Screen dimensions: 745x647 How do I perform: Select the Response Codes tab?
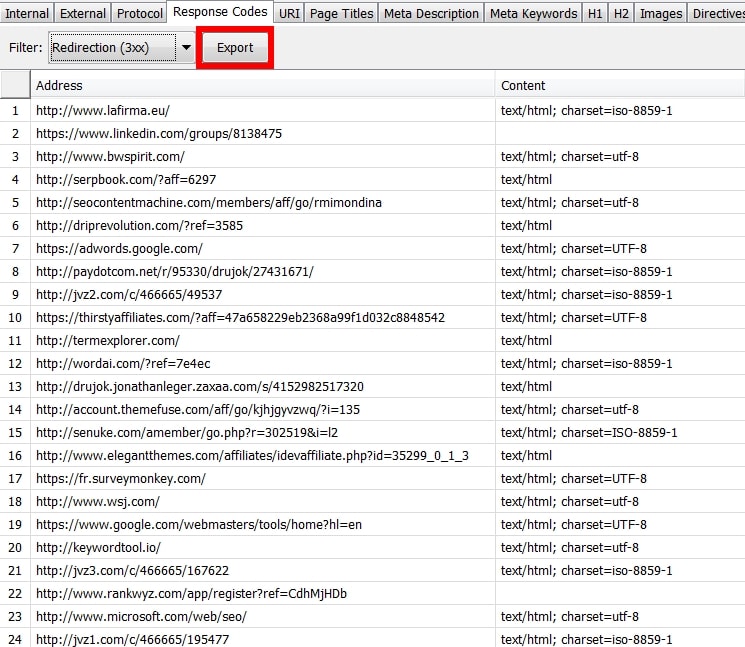[x=220, y=12]
